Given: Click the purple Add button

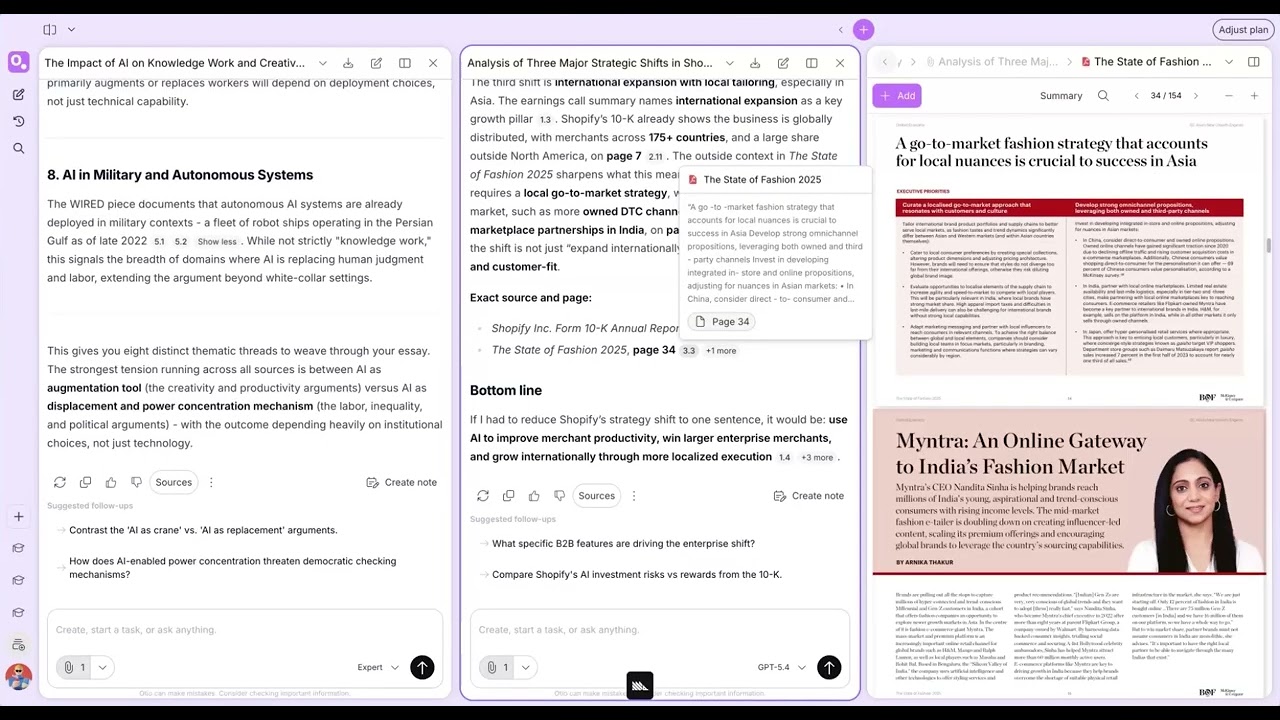Looking at the screenshot, I should click(x=897, y=96).
